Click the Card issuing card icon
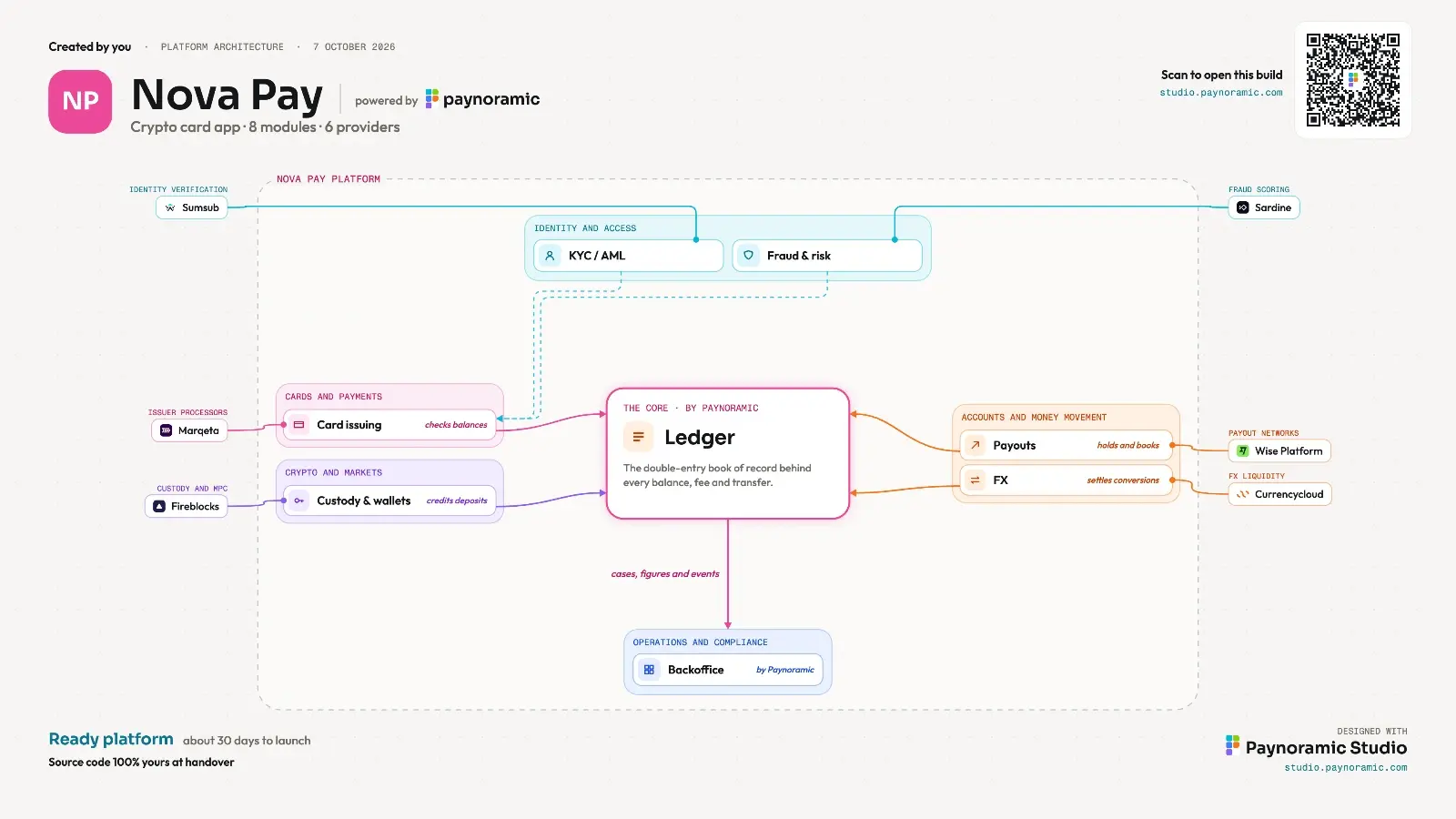1456x819 pixels. pyautogui.click(x=298, y=425)
